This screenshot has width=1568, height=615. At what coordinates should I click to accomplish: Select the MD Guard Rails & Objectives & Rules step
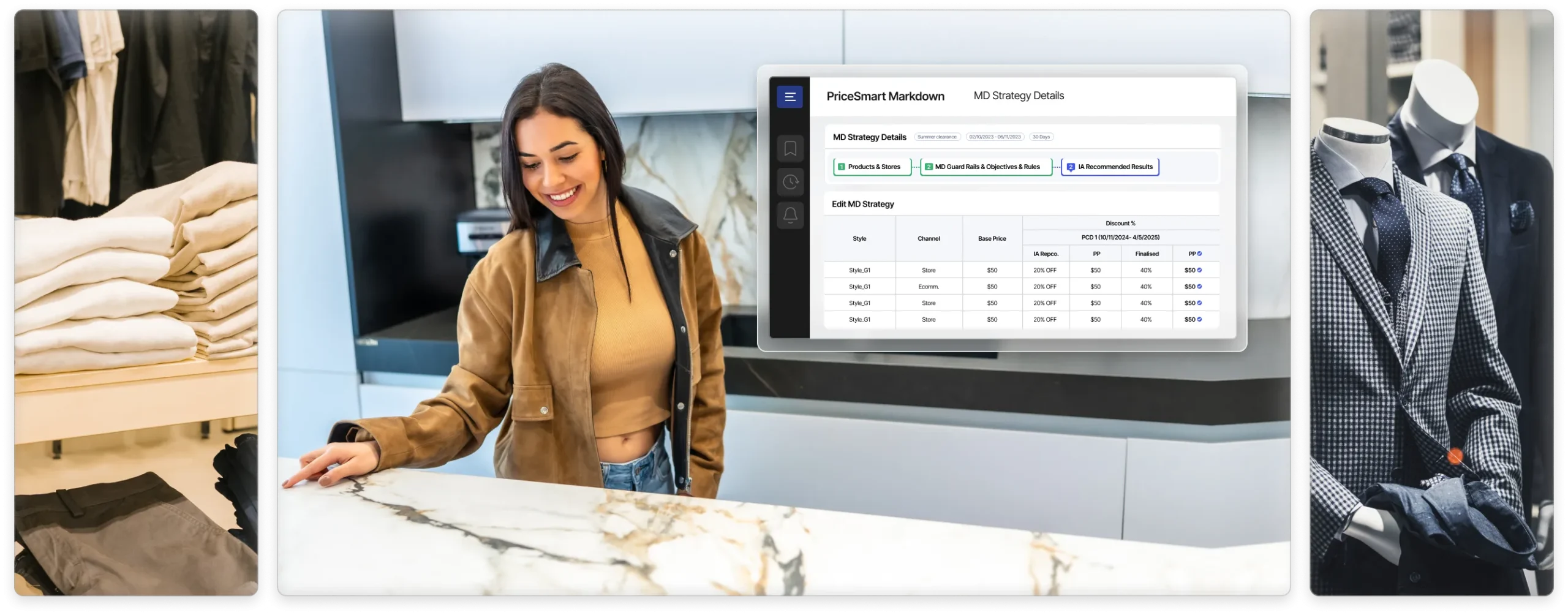pos(987,166)
